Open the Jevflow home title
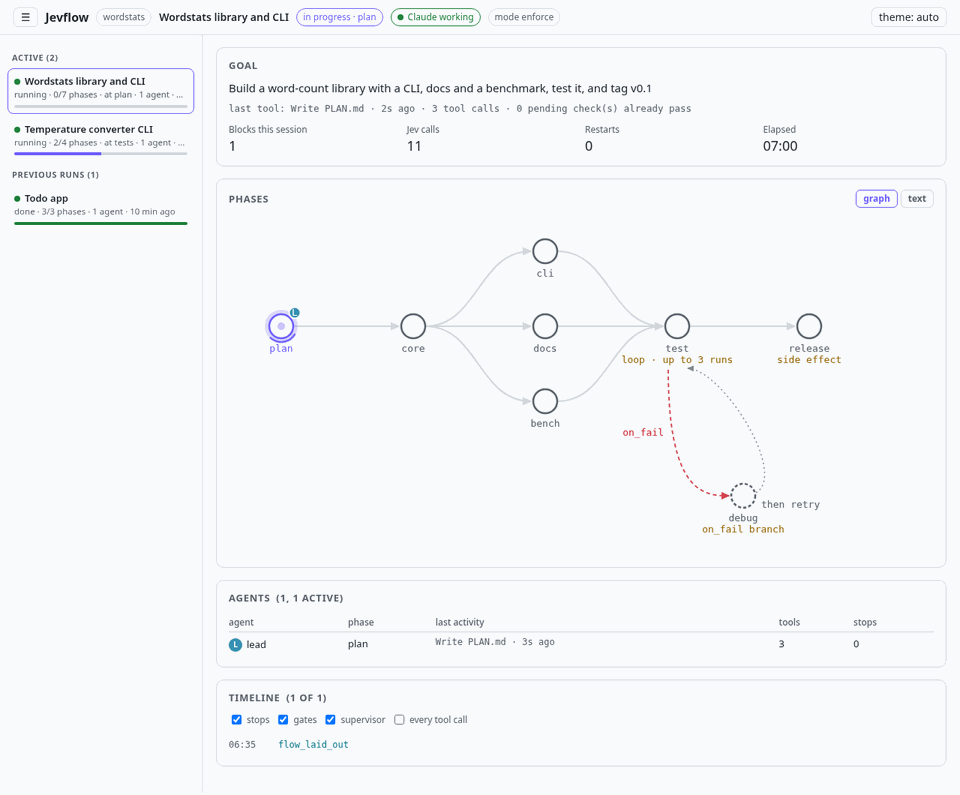This screenshot has height=795, width=960. pos(67,17)
